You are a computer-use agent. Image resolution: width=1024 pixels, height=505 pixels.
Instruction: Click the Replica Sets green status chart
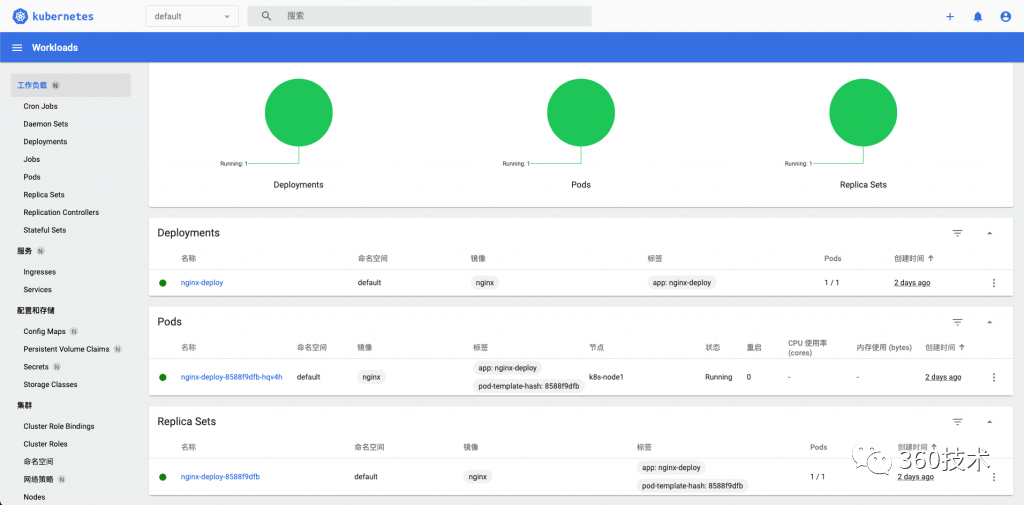point(863,112)
